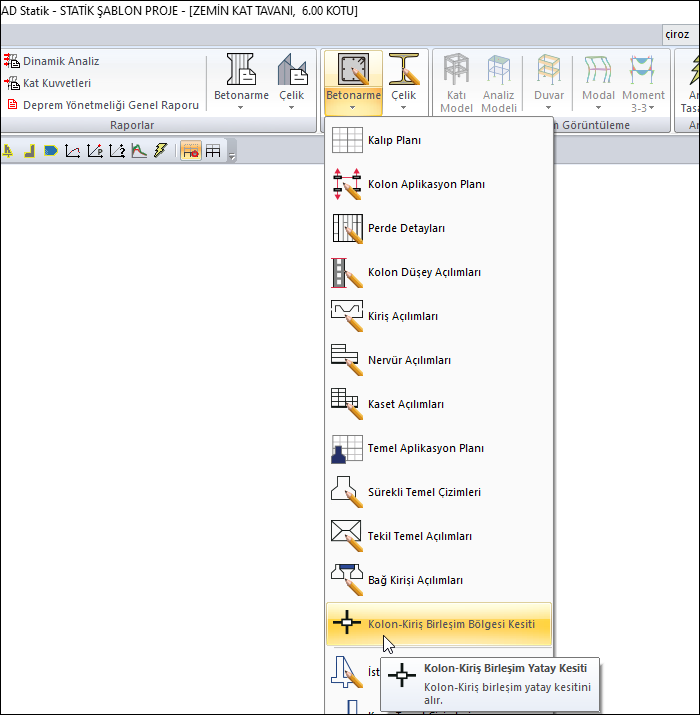Click Betonarme report icon in Raporlar

click(x=241, y=69)
